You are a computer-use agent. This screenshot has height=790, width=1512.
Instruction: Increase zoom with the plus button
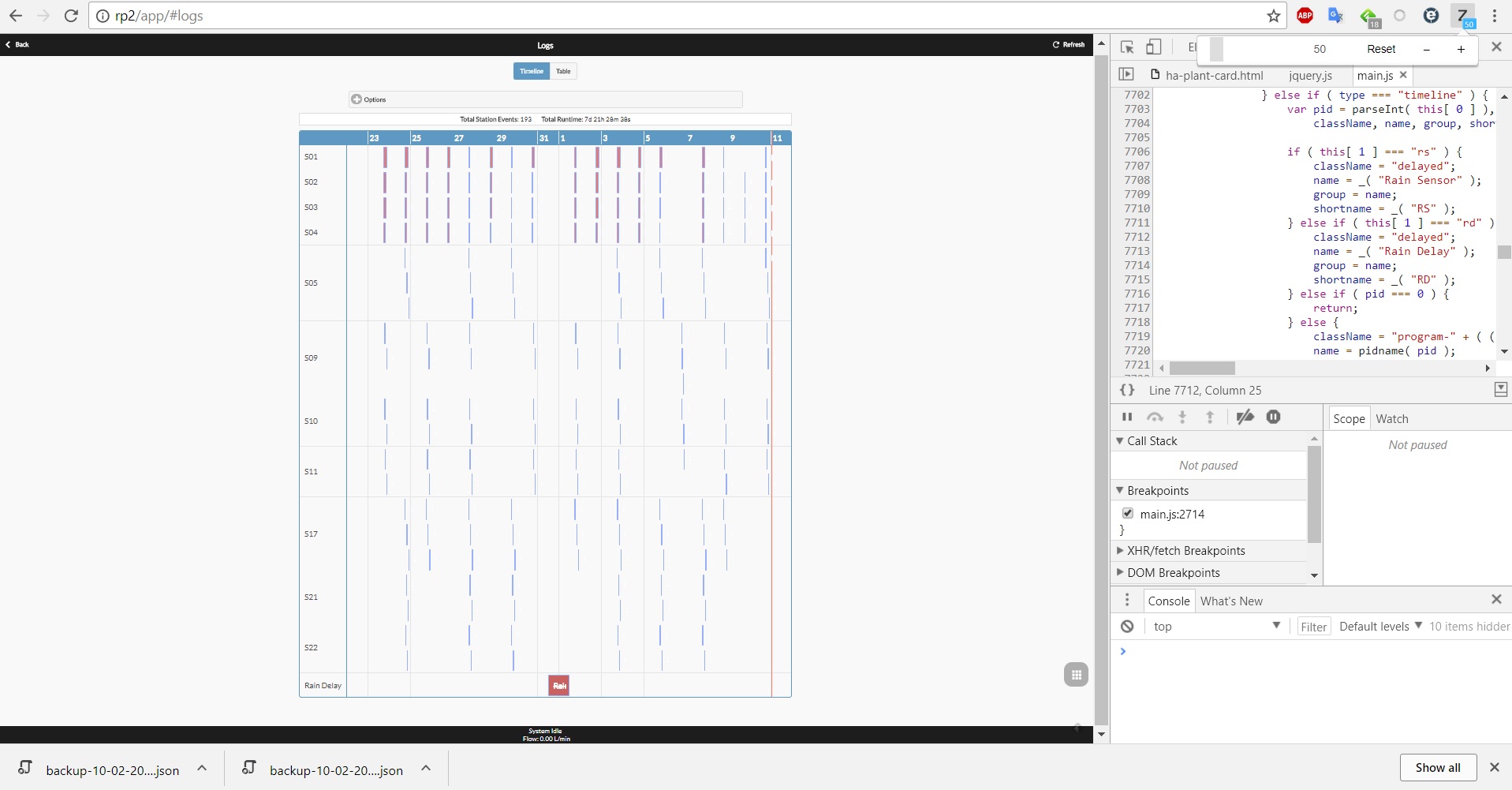[x=1461, y=49]
